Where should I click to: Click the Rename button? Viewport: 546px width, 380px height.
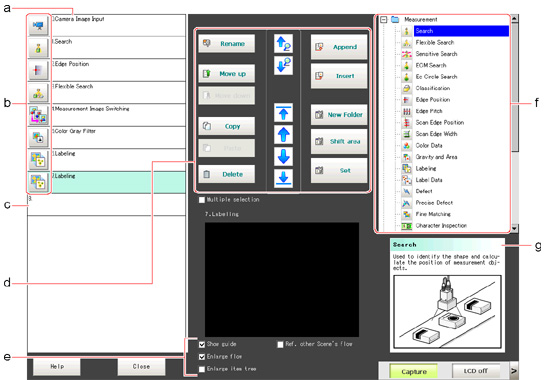tap(226, 44)
